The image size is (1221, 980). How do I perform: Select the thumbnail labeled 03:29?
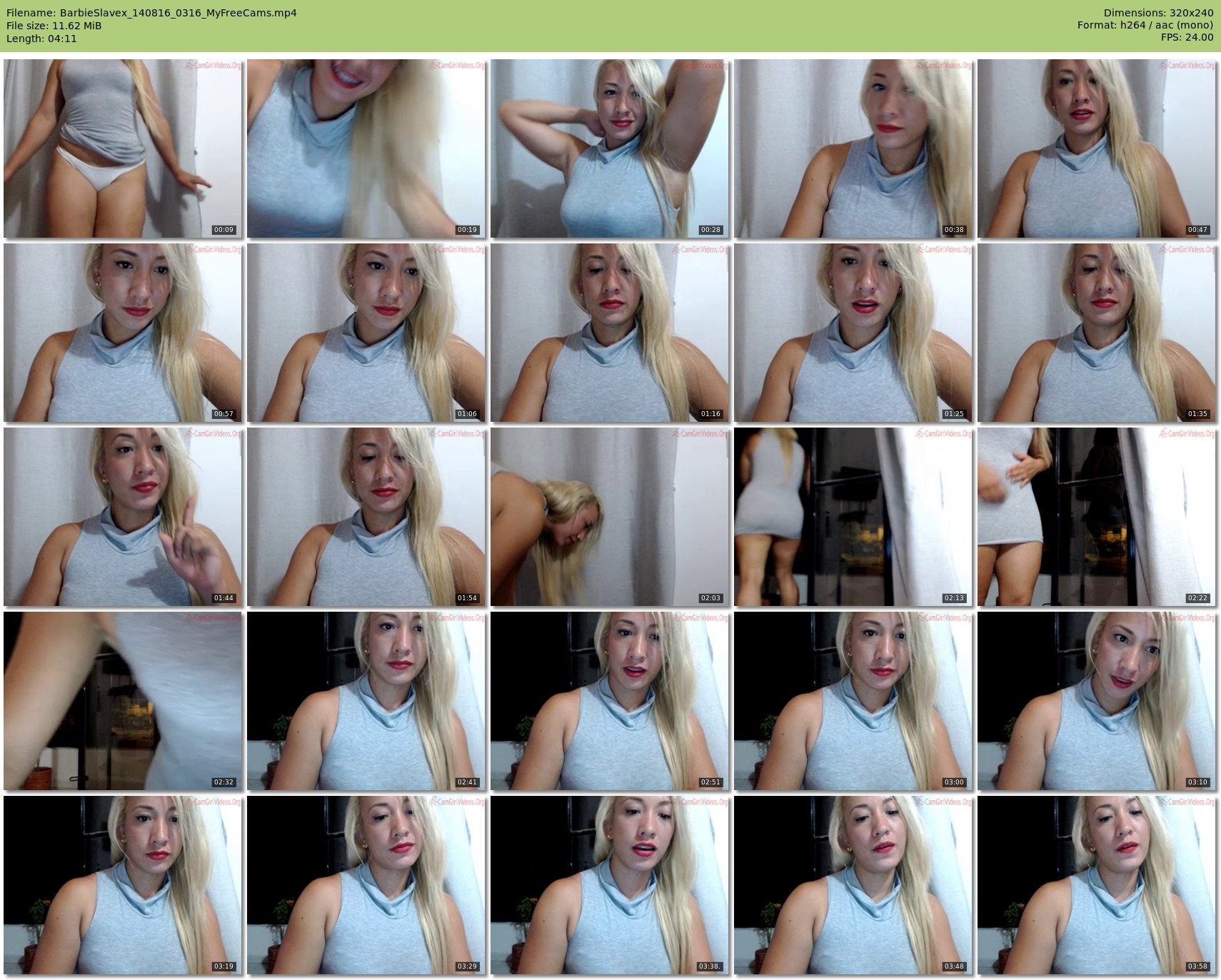pos(366,884)
